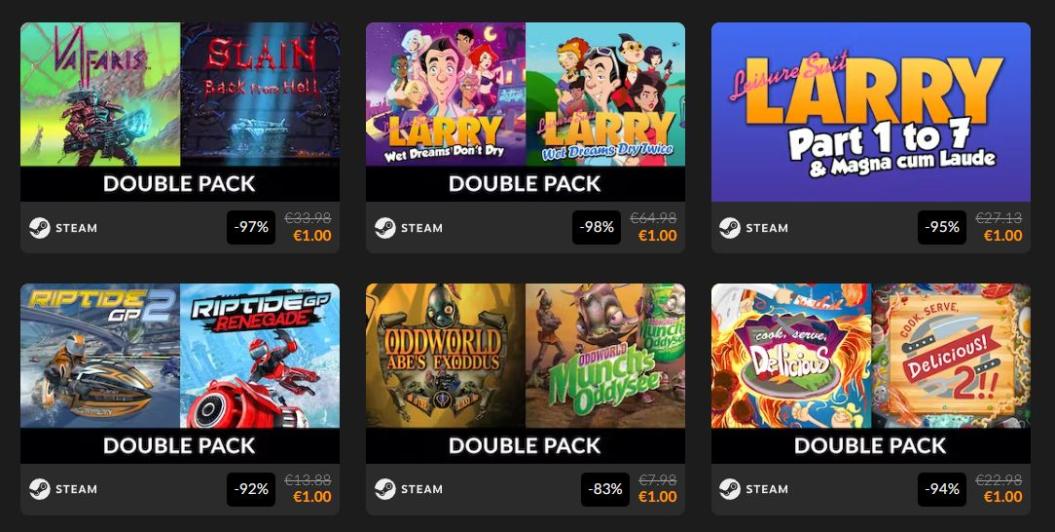
Task: Select Larry Wet Dreams Dry Twice artwork
Action: point(606,94)
